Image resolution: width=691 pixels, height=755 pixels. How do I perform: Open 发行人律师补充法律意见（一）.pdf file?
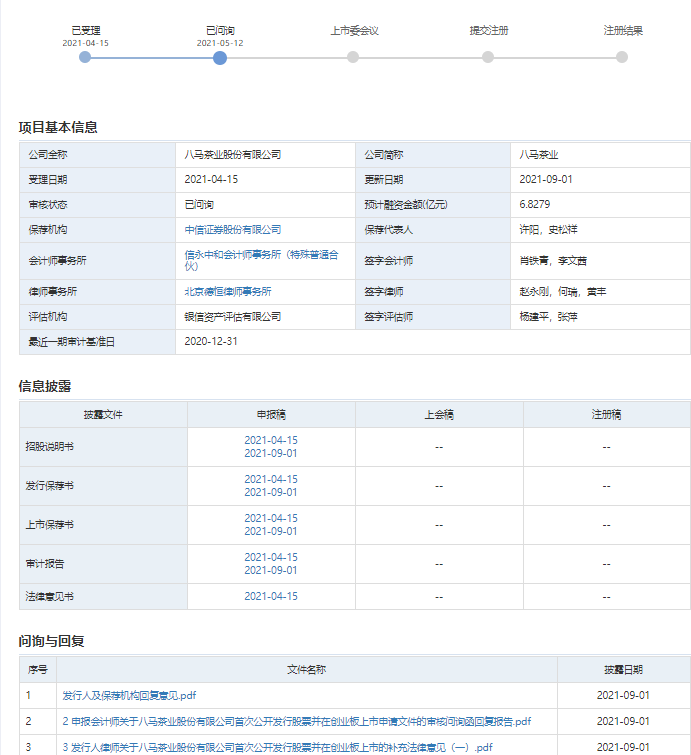(277, 747)
